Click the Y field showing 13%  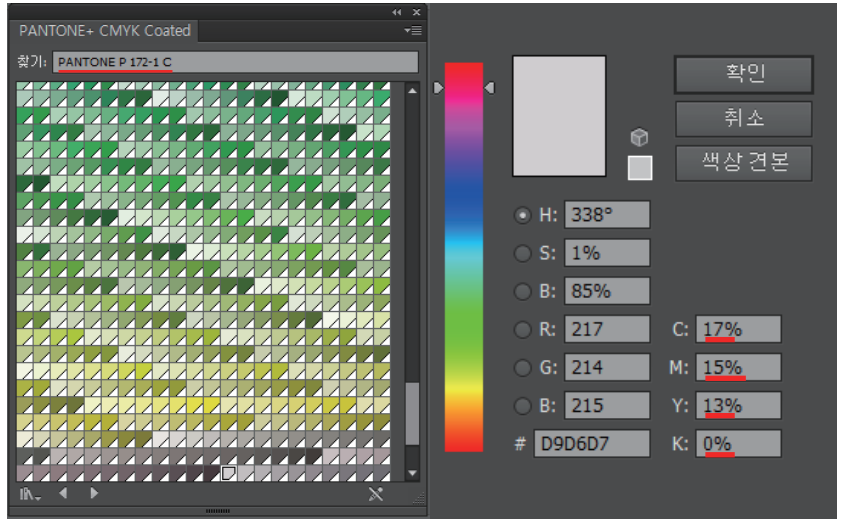click(738, 405)
